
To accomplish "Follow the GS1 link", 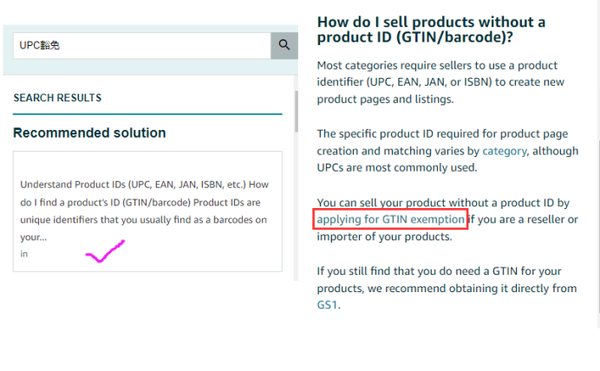I will [x=327, y=305].
